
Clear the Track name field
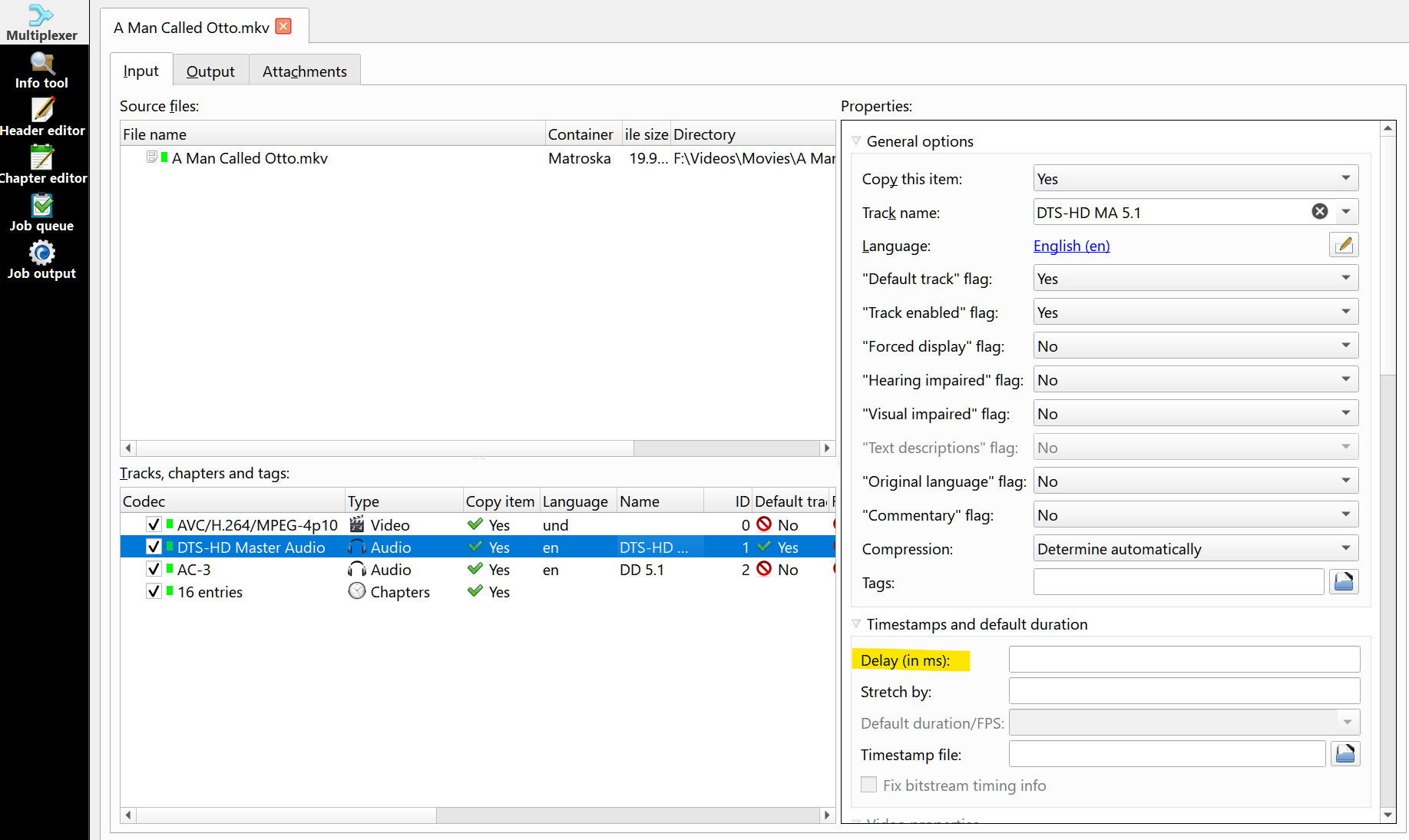[1319, 212]
